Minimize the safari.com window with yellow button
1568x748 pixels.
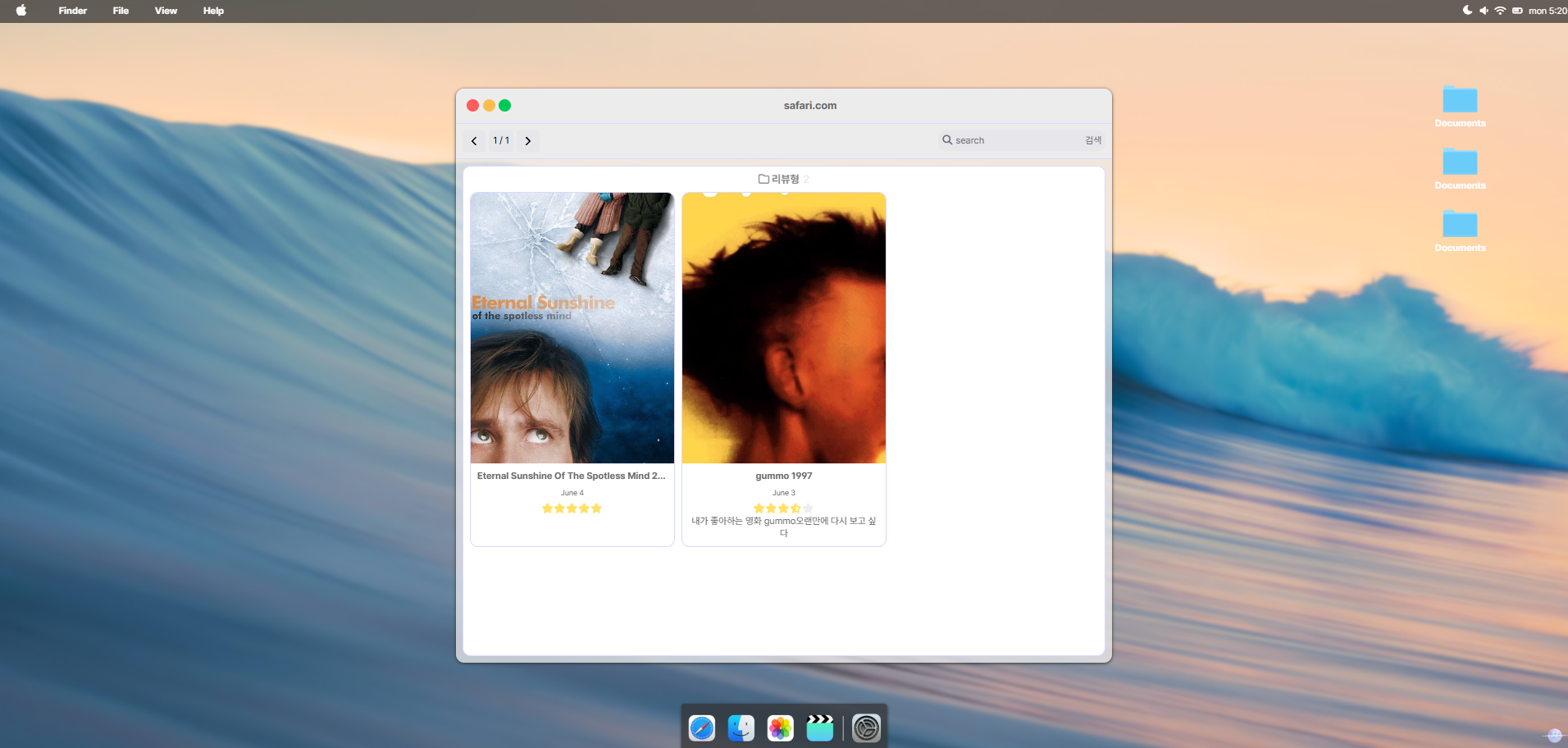tap(489, 105)
